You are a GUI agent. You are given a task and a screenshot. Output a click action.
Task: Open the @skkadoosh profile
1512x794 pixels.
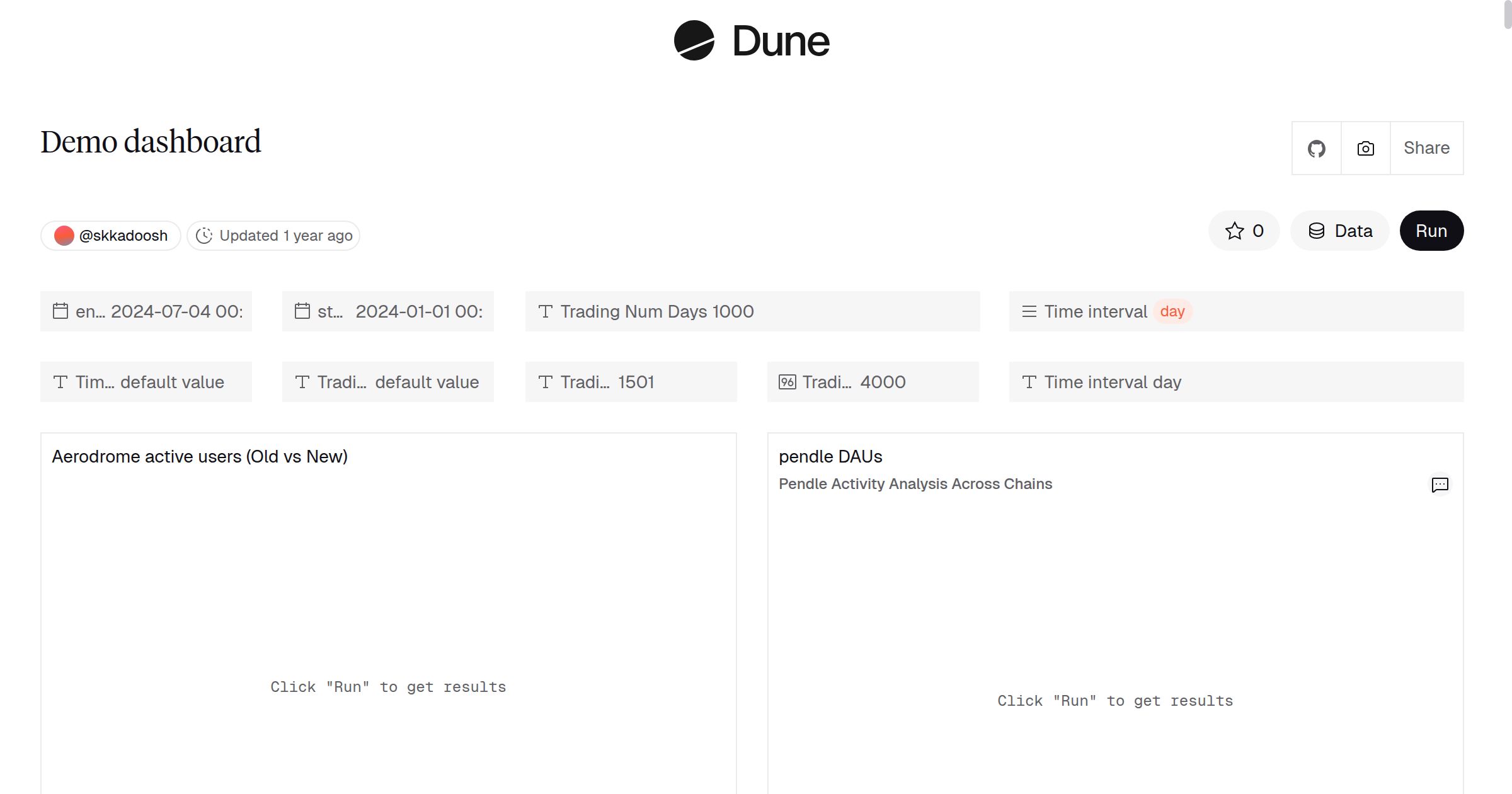[110, 235]
